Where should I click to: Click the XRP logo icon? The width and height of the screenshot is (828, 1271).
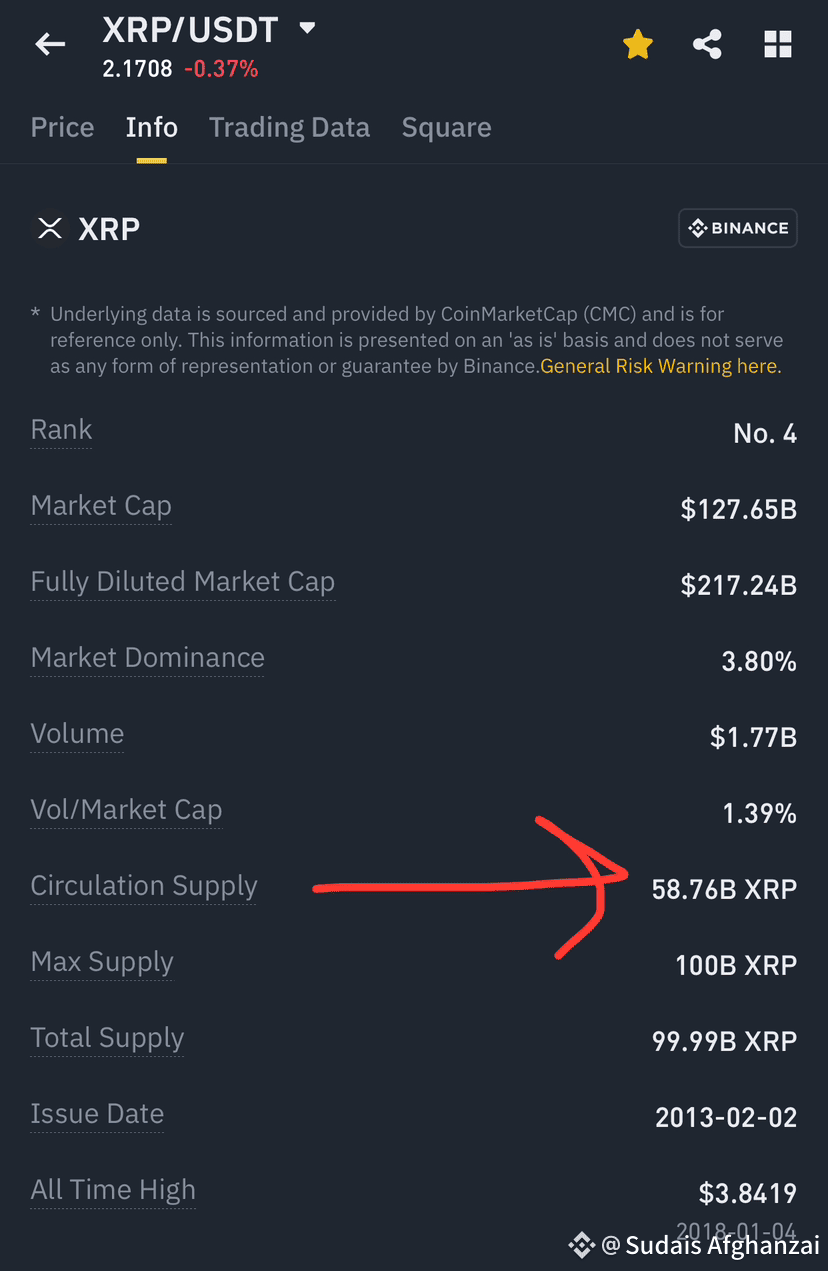[x=49, y=228]
